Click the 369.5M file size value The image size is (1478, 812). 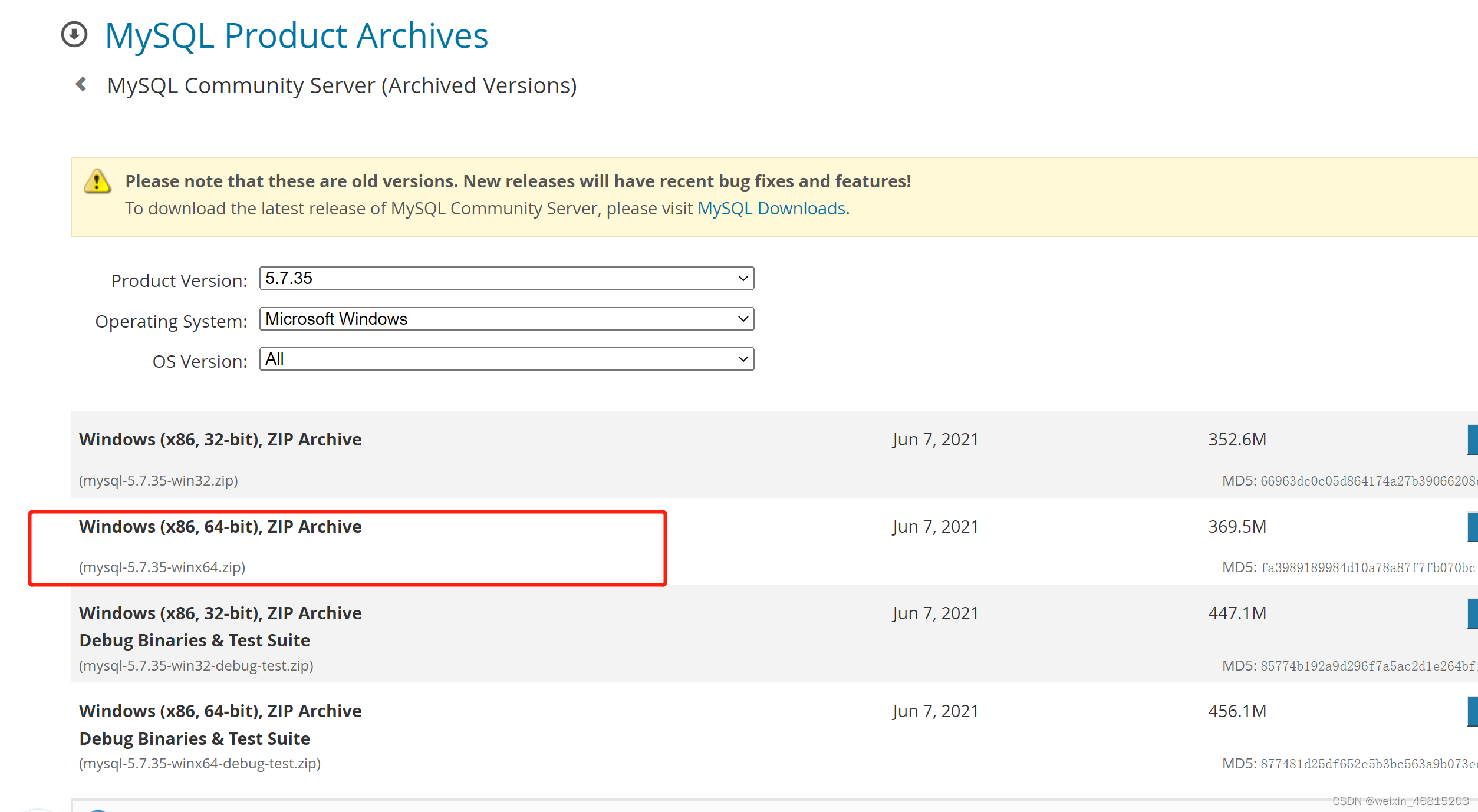[1237, 527]
